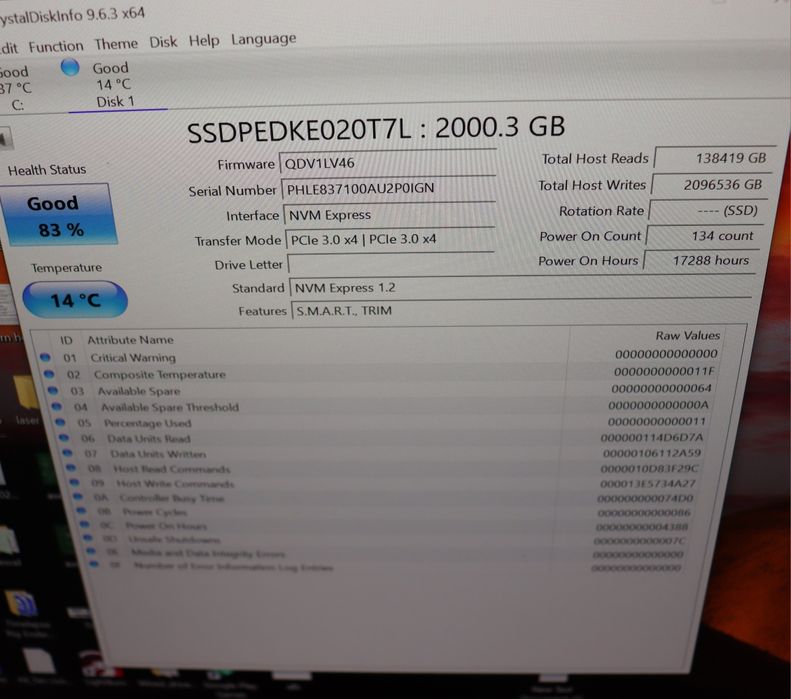The height and width of the screenshot is (699, 791).
Task: Open the Function menu
Action: click(x=56, y=47)
